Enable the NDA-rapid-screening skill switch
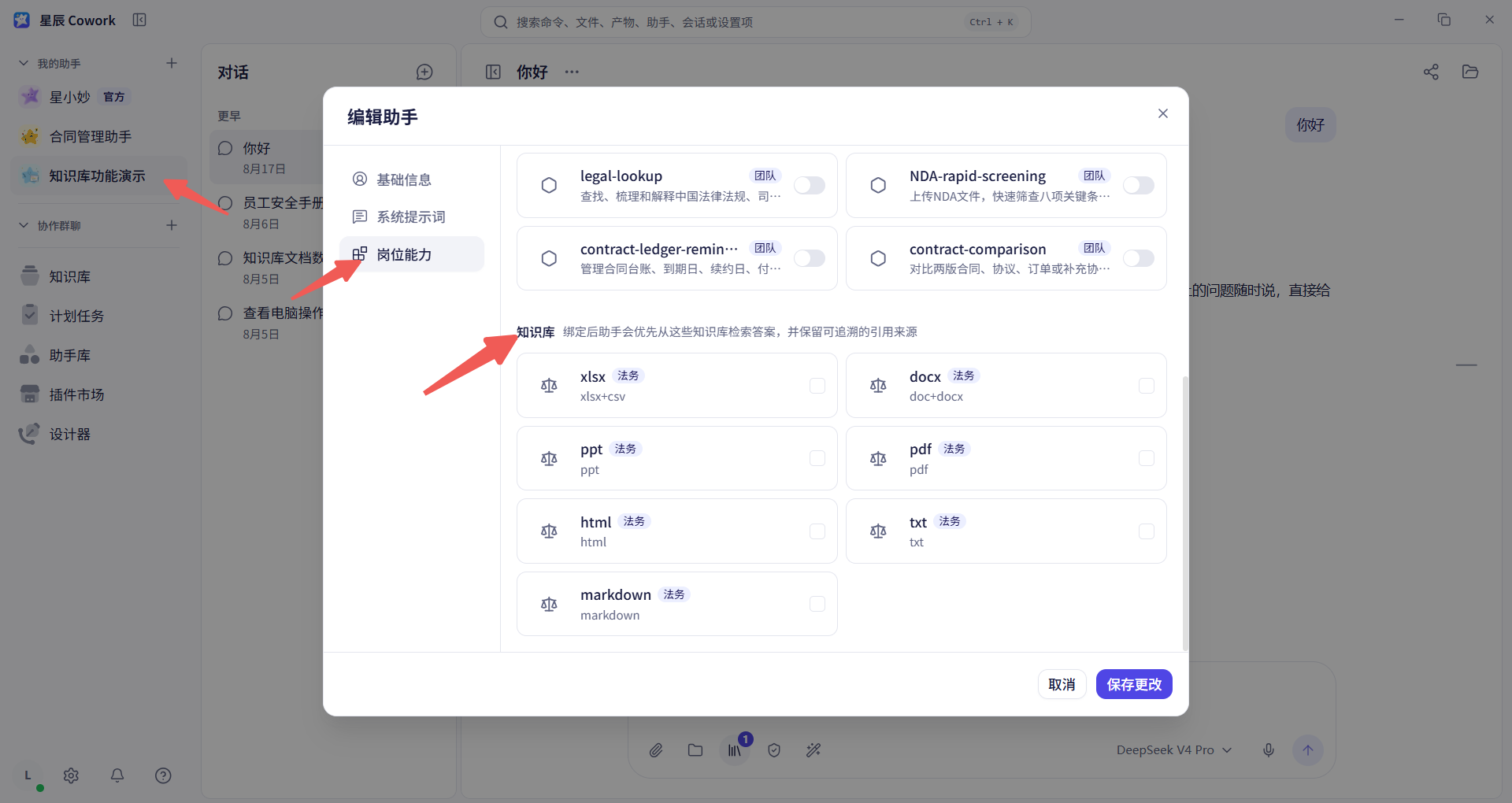 (x=1138, y=185)
